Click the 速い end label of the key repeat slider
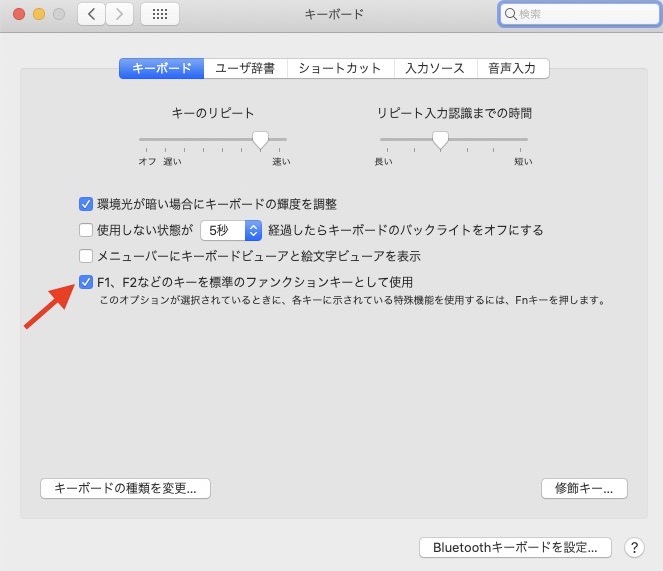The height and width of the screenshot is (571, 663). [x=281, y=162]
